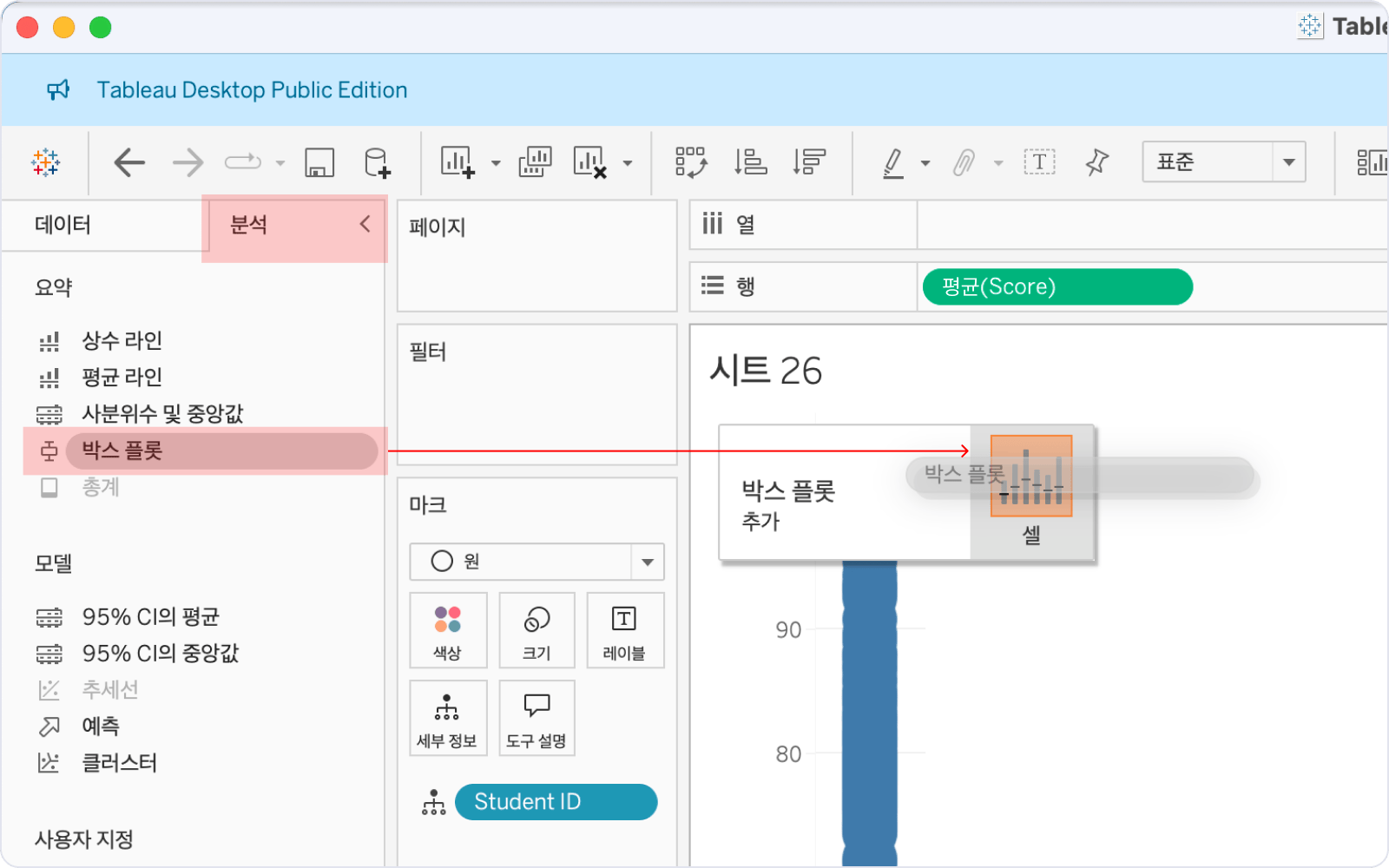Viewport: 1389px width, 868px height.
Task: Duplicate the sheet with the toolbar icon
Action: (535, 162)
